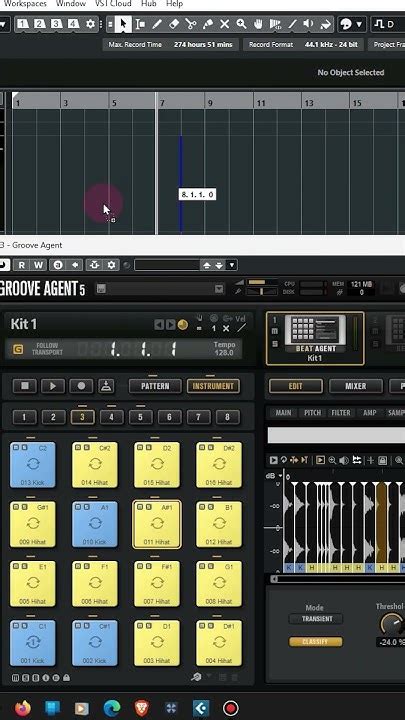Open the kit load icon beside Groove Agent logo
405x720 pixels.
pos(101,289)
